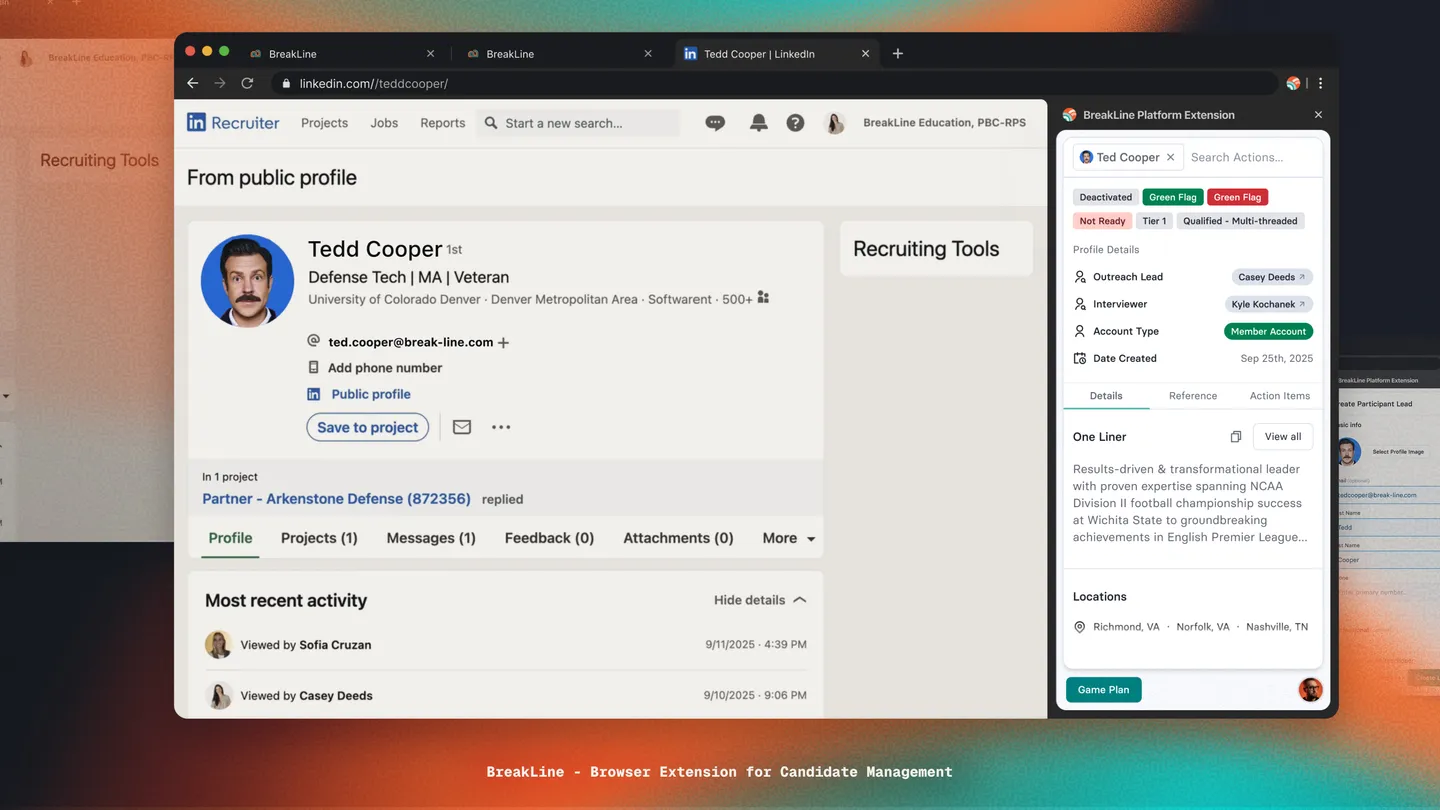Remove the Ted Cooper chip

pyautogui.click(x=1170, y=157)
